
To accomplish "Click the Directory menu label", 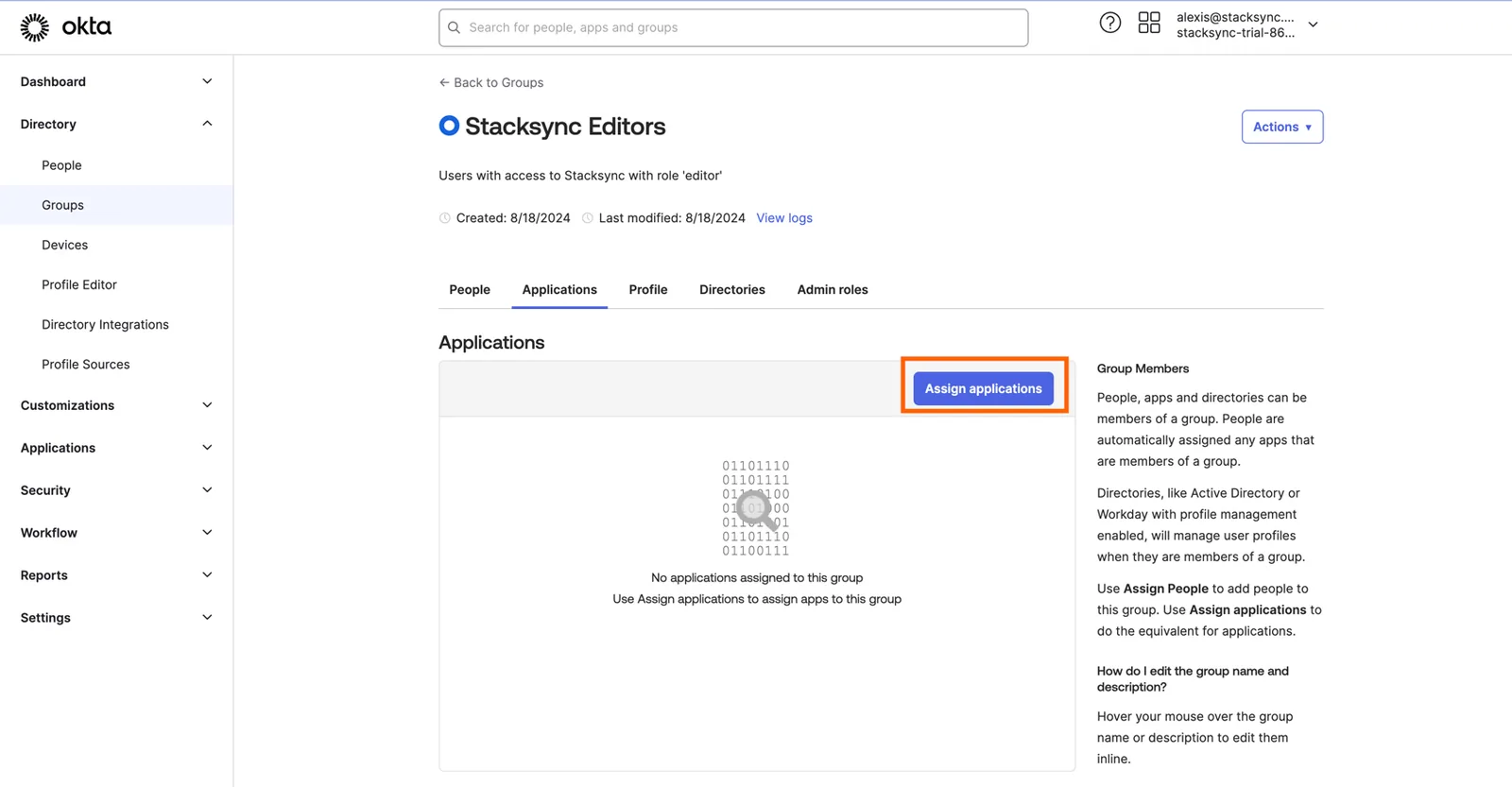I will coord(48,124).
